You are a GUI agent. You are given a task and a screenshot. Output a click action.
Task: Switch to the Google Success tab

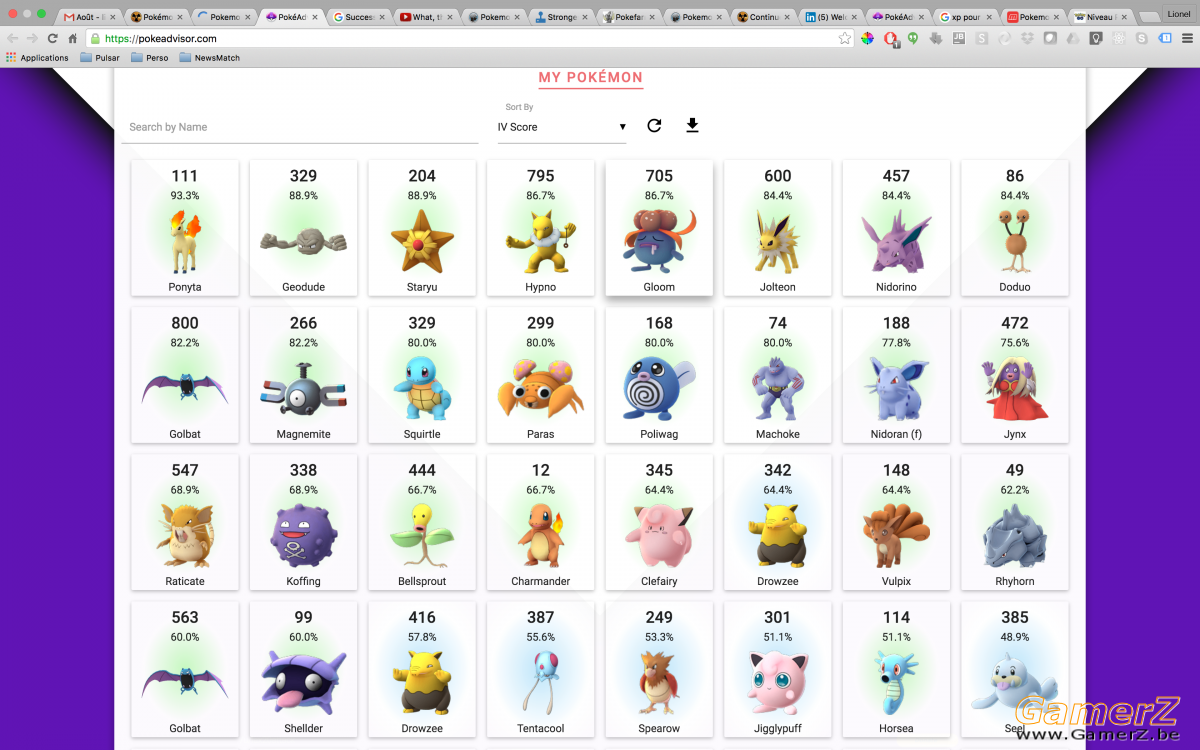(359, 17)
